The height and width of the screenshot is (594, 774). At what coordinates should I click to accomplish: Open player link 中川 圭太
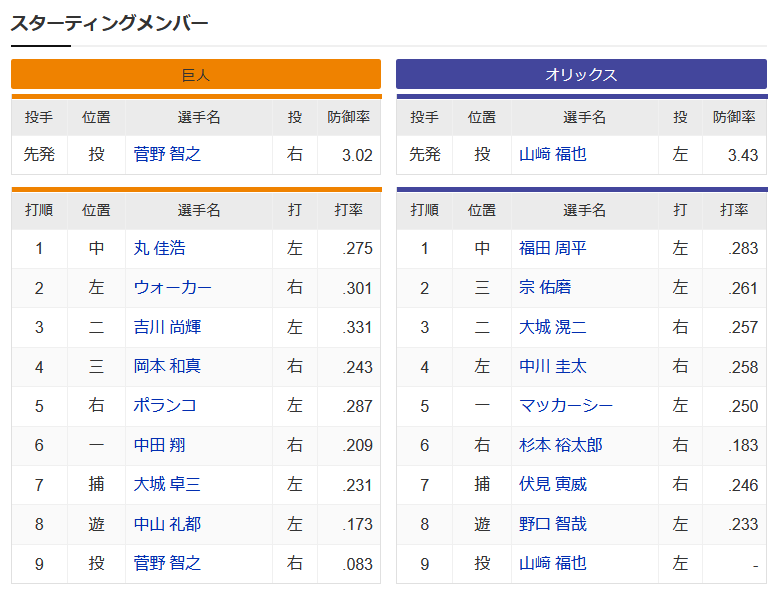[x=553, y=366]
